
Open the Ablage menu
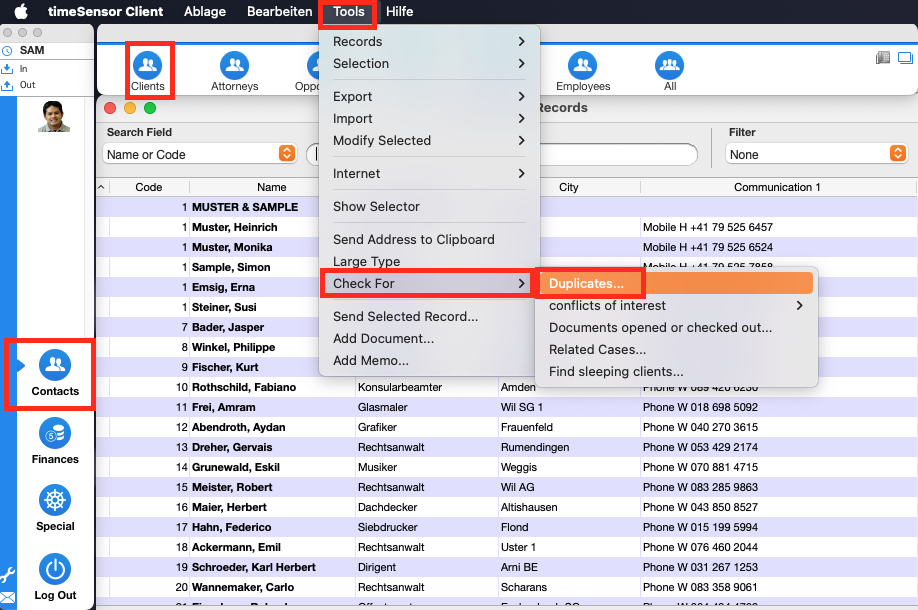[x=205, y=11]
